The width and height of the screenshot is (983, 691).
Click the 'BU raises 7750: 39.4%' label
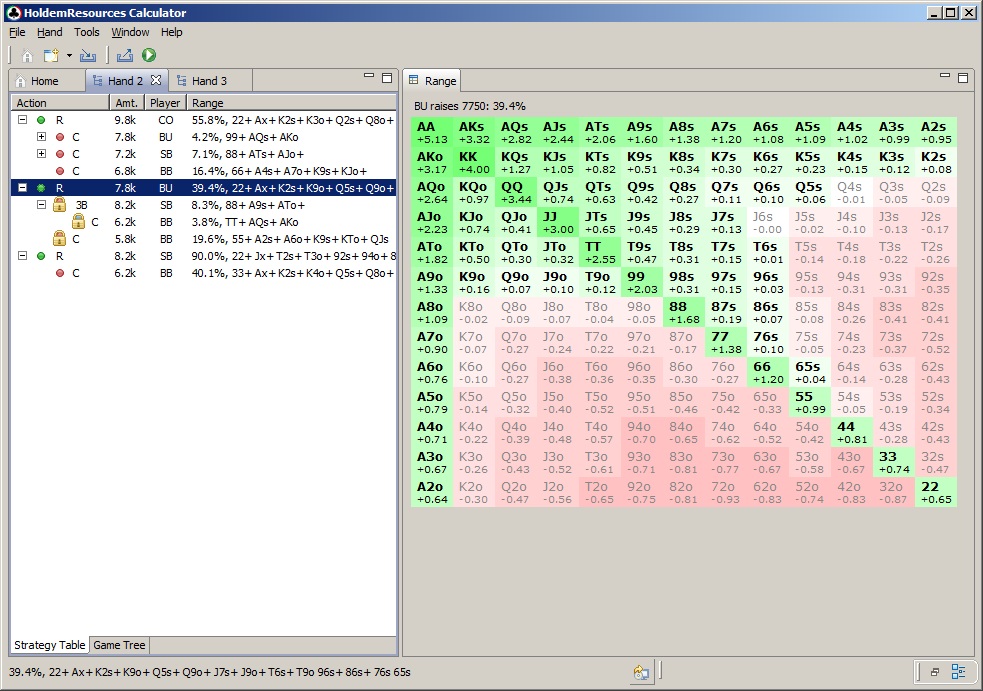coord(470,106)
